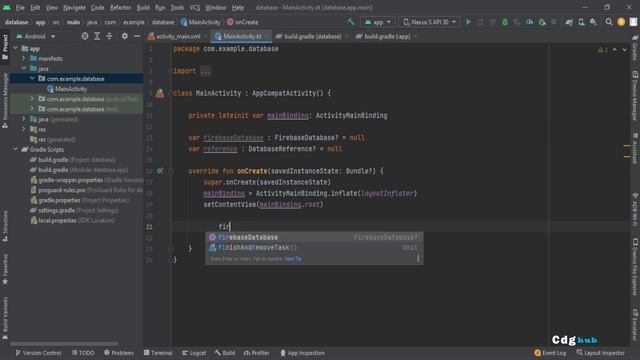Open Terminal tool window
The image size is (640, 360).
click(x=158, y=353)
